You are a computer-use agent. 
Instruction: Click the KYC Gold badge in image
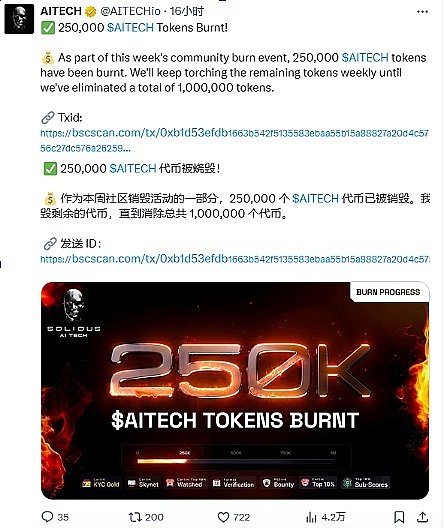(x=101, y=484)
